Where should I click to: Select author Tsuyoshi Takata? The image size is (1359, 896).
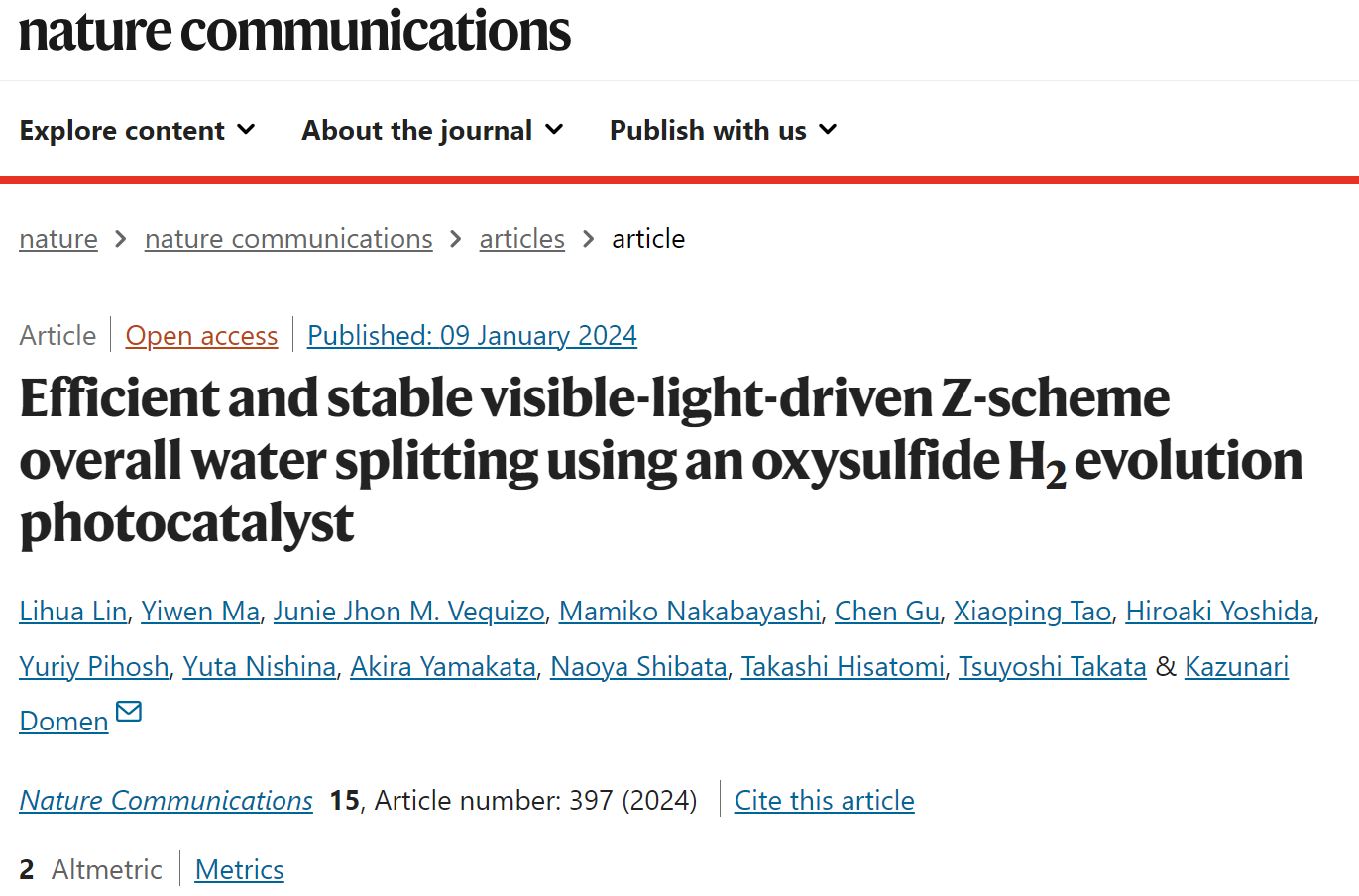[x=1053, y=667]
